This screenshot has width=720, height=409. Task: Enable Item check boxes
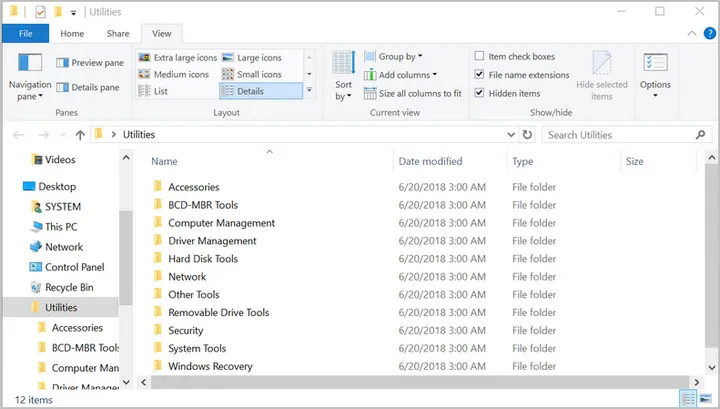pyautogui.click(x=480, y=57)
